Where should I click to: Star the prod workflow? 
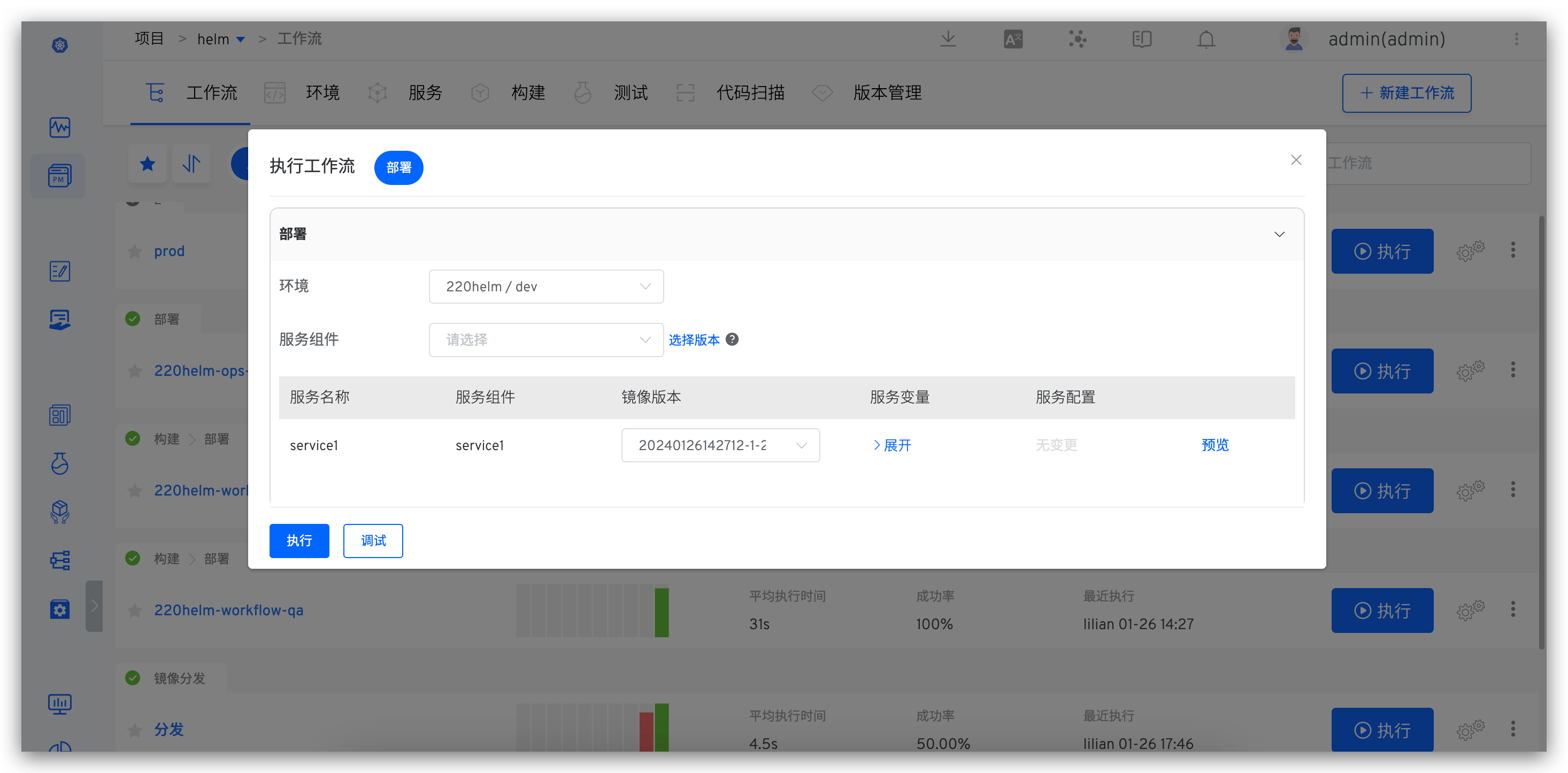click(x=135, y=251)
